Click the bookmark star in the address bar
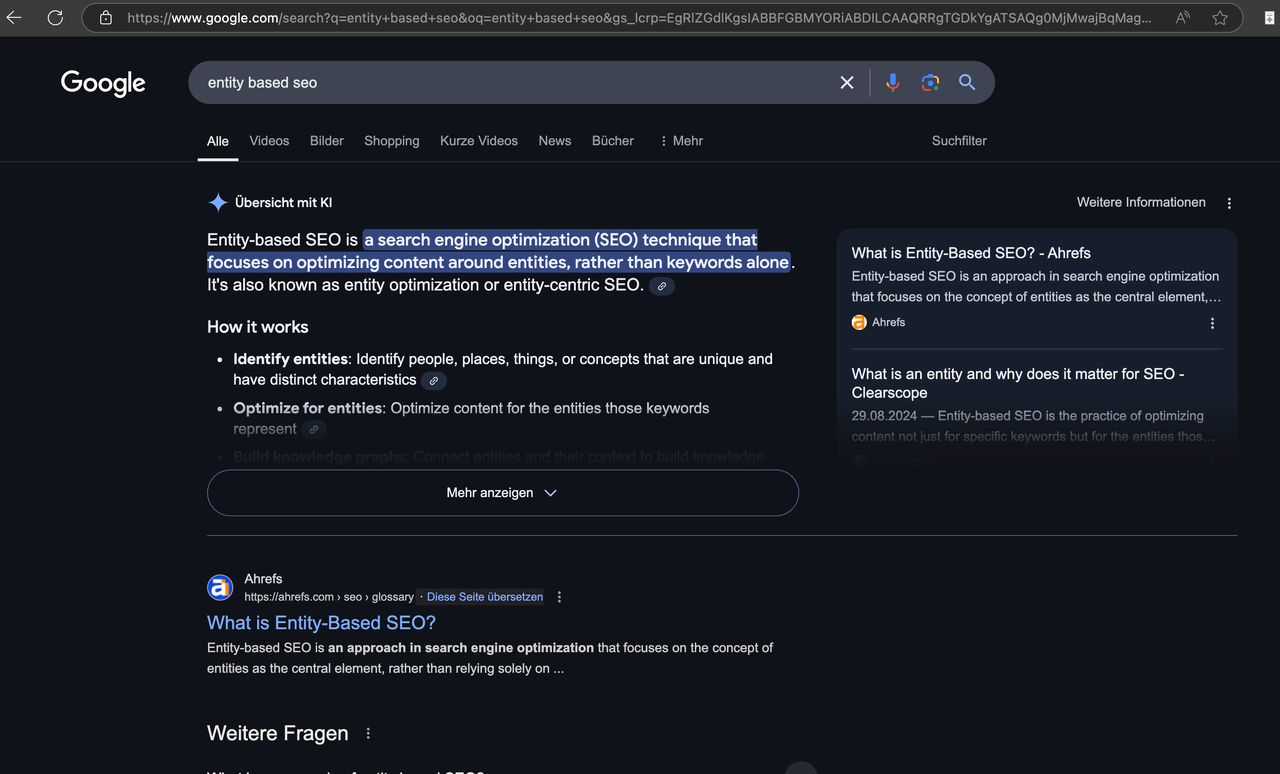 pyautogui.click(x=1219, y=17)
